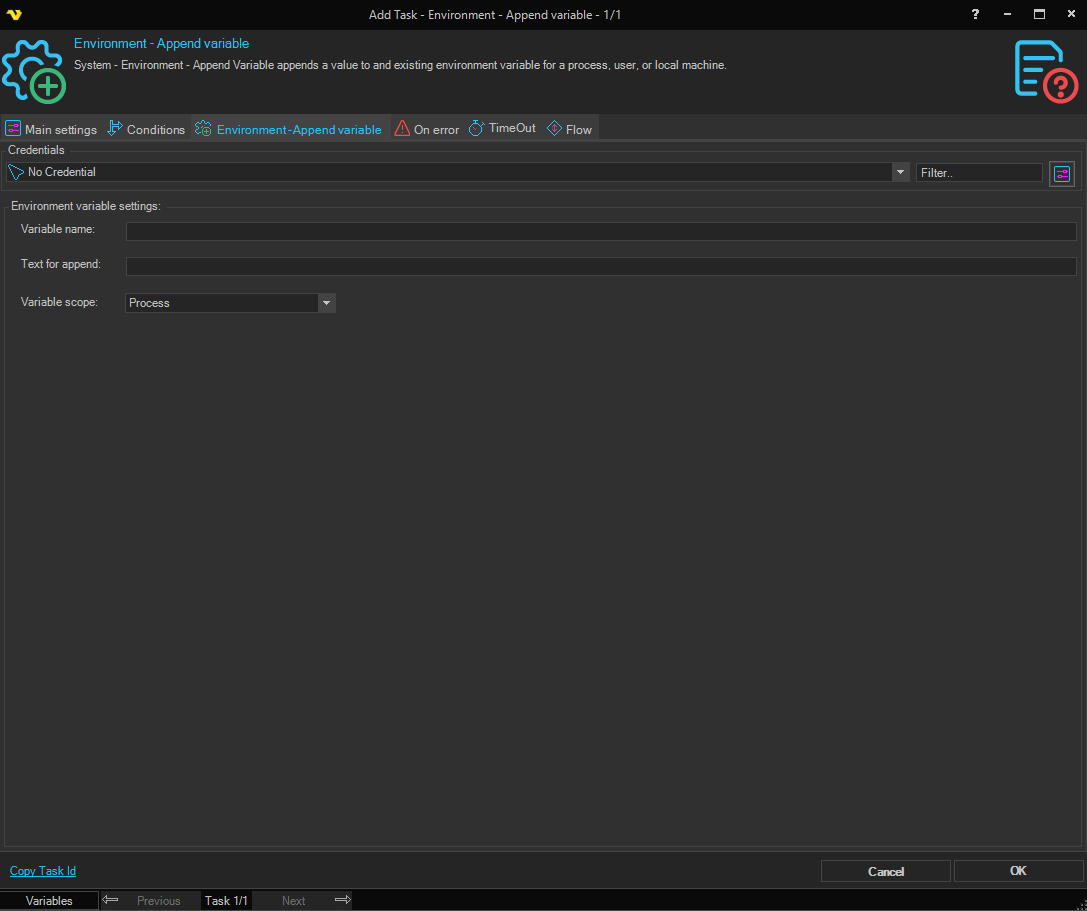Click the left arrow Previous icon
This screenshot has height=911, width=1087.
(111, 900)
